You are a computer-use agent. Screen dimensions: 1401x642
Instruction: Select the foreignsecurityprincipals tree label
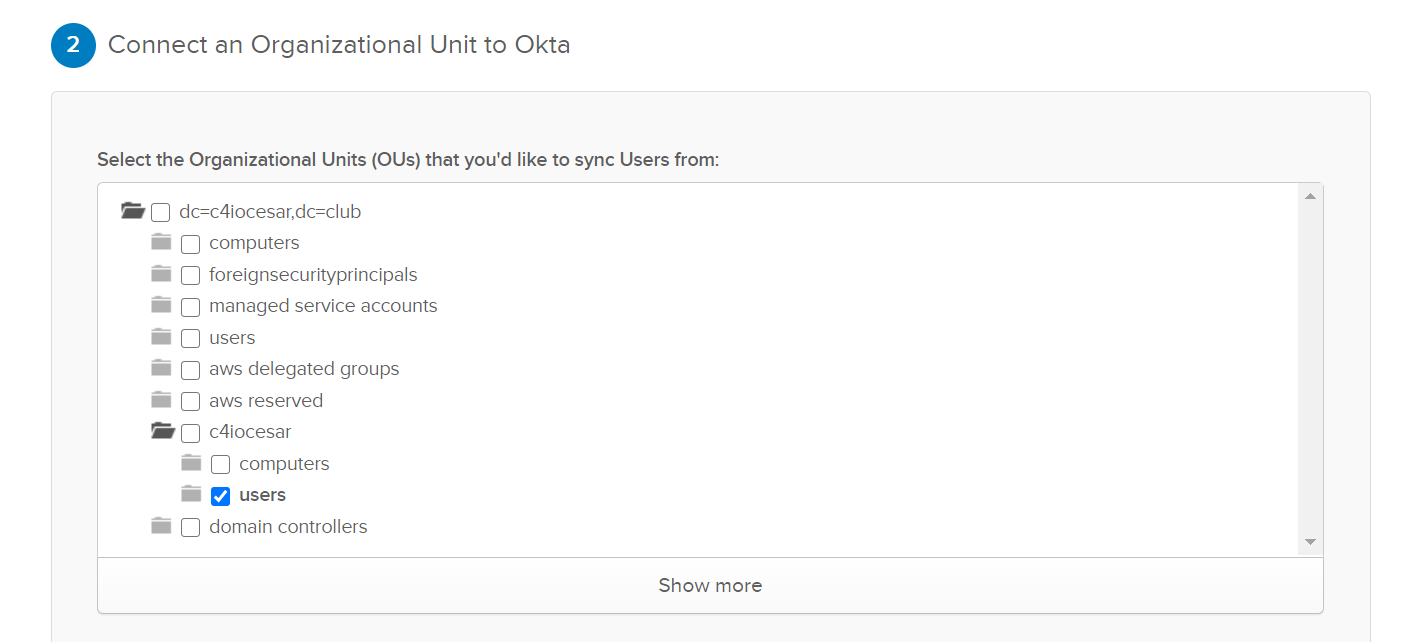[313, 275]
